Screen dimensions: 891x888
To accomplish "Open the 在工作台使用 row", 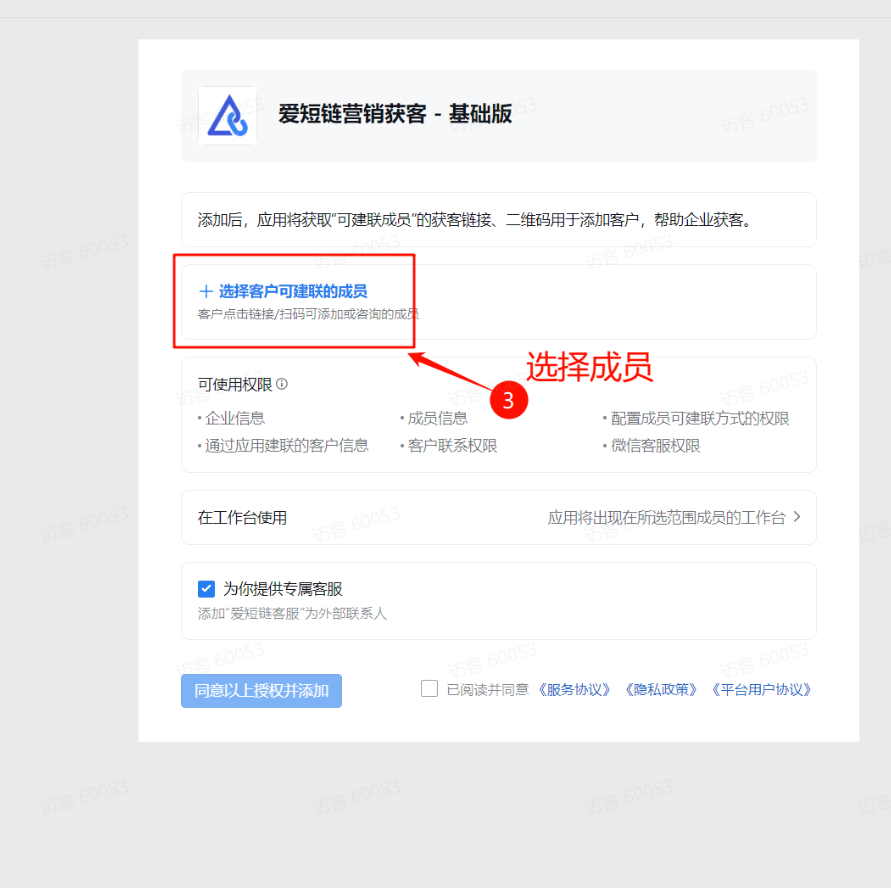I will click(x=498, y=517).
